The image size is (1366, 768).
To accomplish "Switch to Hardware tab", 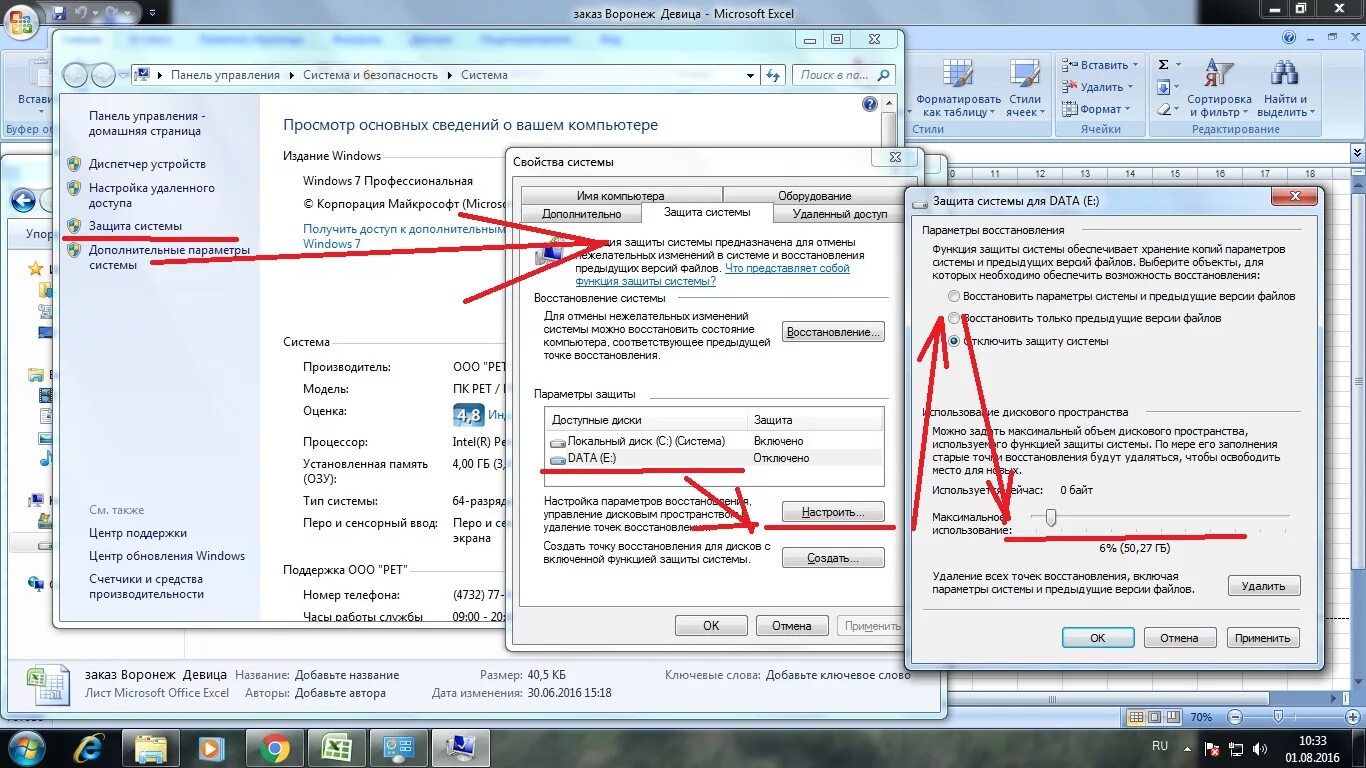I will 814,196.
